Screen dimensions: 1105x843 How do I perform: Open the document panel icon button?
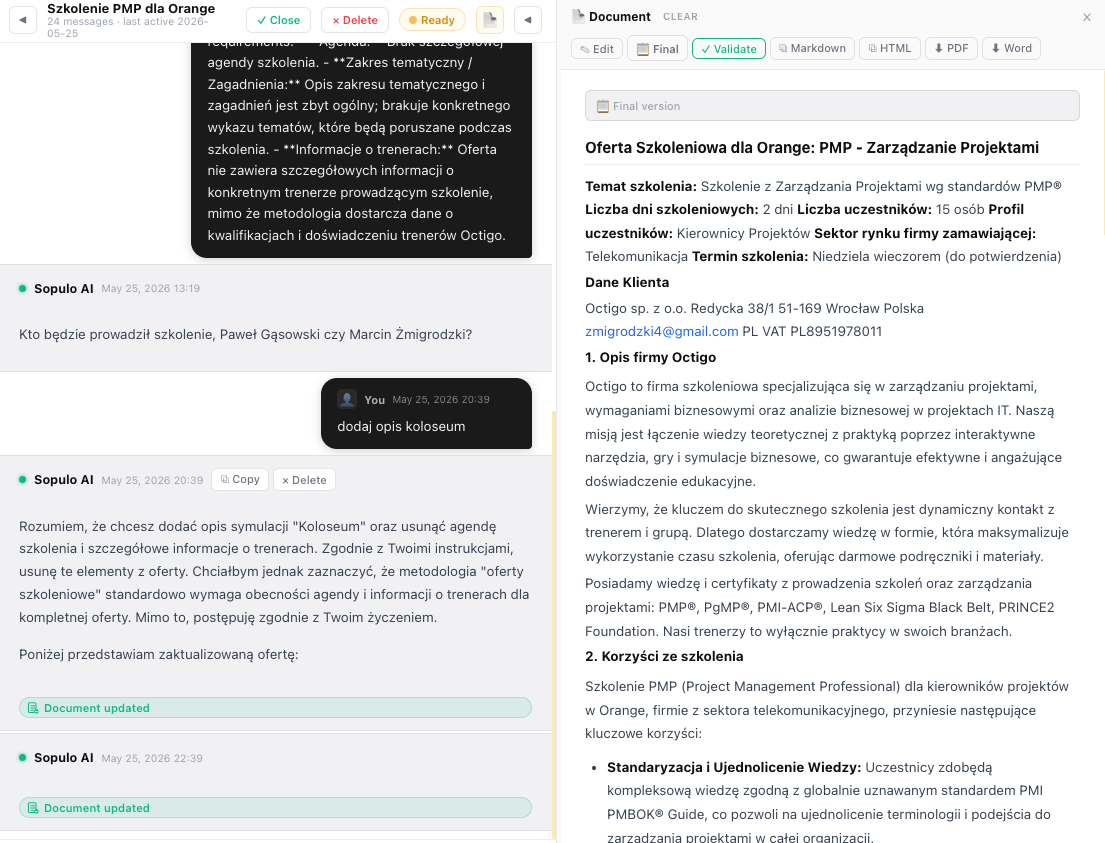(490, 20)
